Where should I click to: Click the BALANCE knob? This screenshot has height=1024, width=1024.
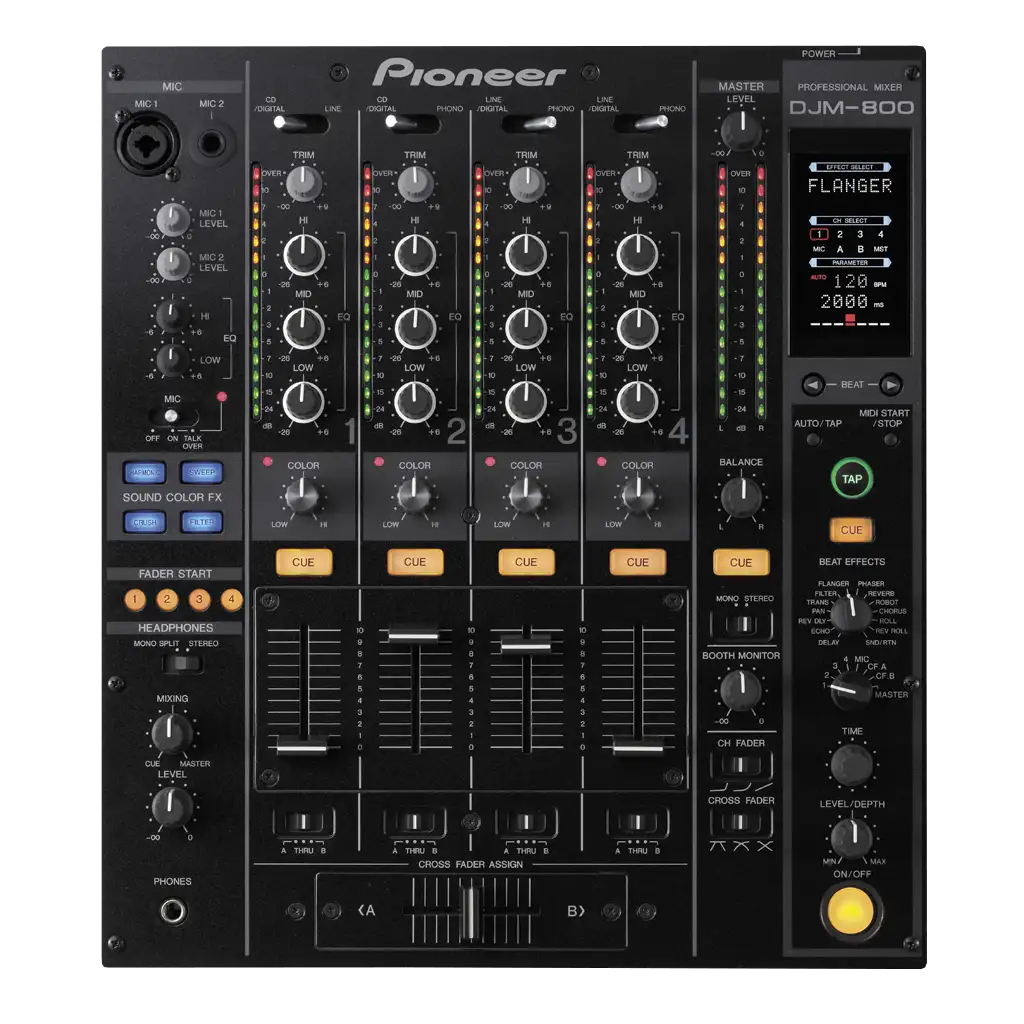coord(741,497)
